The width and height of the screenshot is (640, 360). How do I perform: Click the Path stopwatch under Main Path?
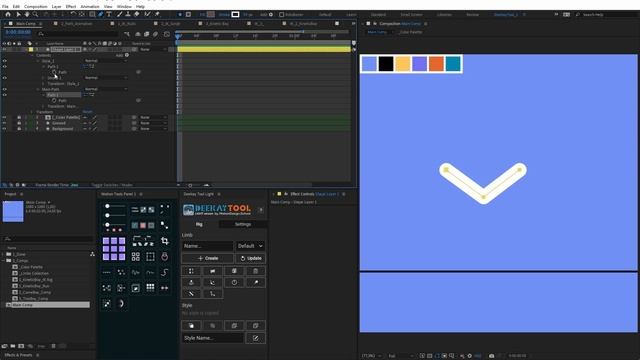pyautogui.click(x=54, y=100)
